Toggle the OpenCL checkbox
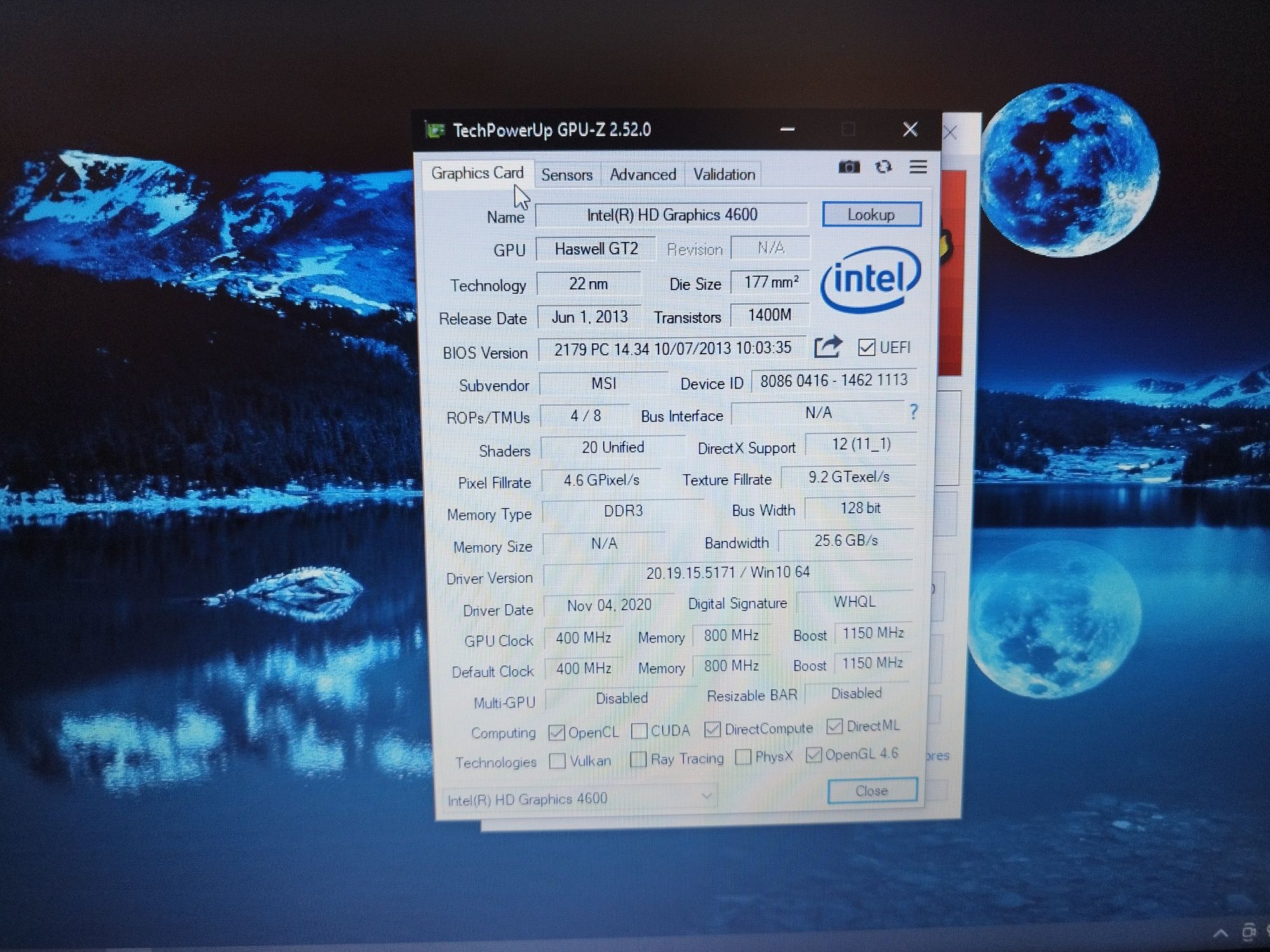Image resolution: width=1270 pixels, height=952 pixels. pyautogui.click(x=556, y=732)
